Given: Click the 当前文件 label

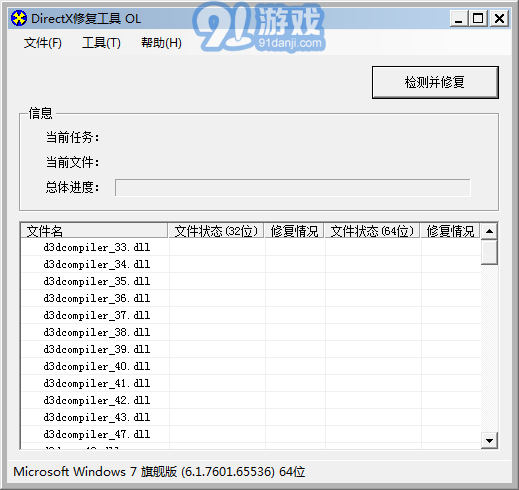Looking at the screenshot, I should (72, 162).
